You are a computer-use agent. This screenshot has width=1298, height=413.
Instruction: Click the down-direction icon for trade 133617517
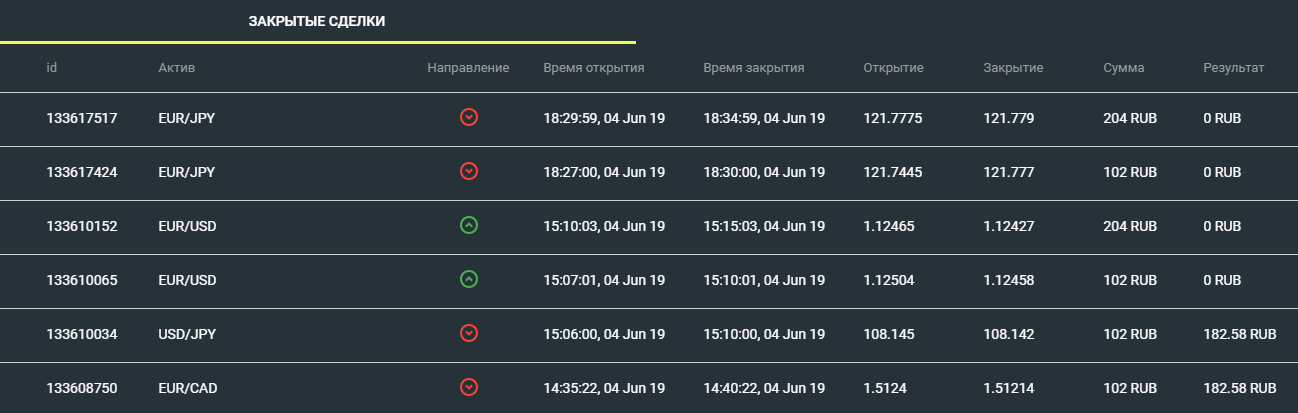pos(468,118)
